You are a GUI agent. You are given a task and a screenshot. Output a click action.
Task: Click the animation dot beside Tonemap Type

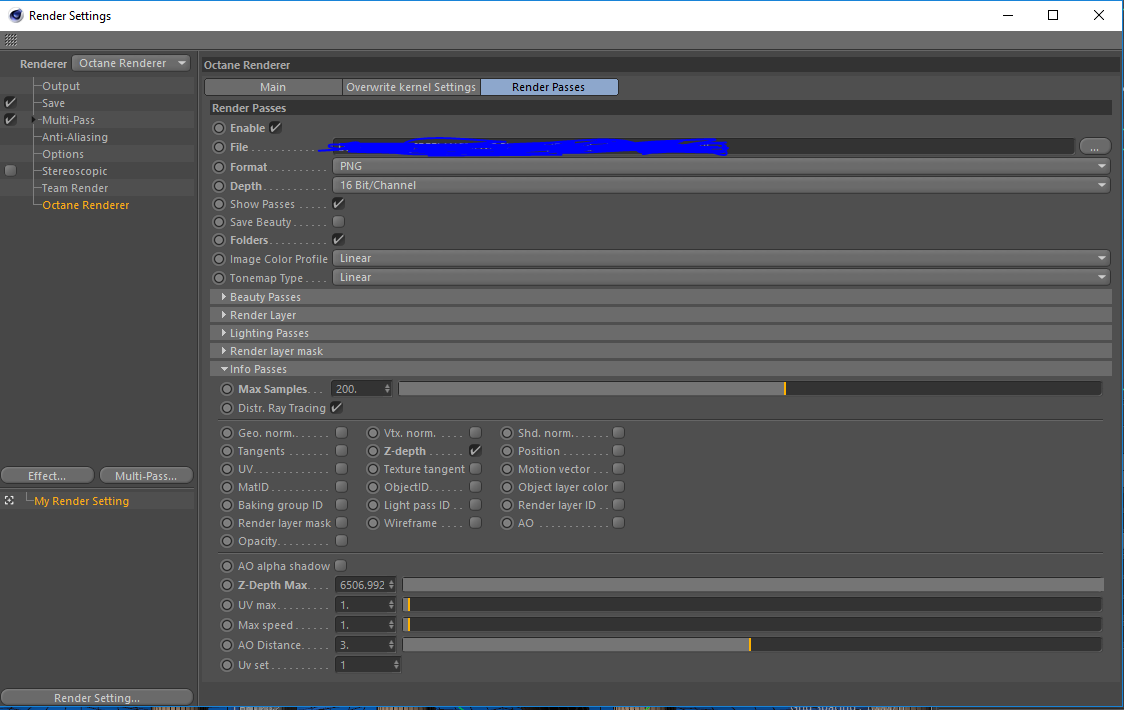[219, 278]
